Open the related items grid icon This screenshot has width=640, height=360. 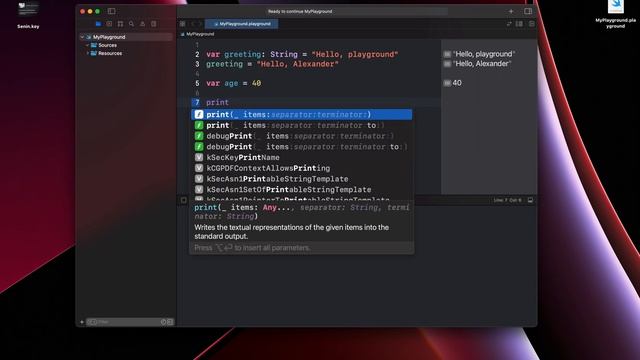(x=182, y=24)
